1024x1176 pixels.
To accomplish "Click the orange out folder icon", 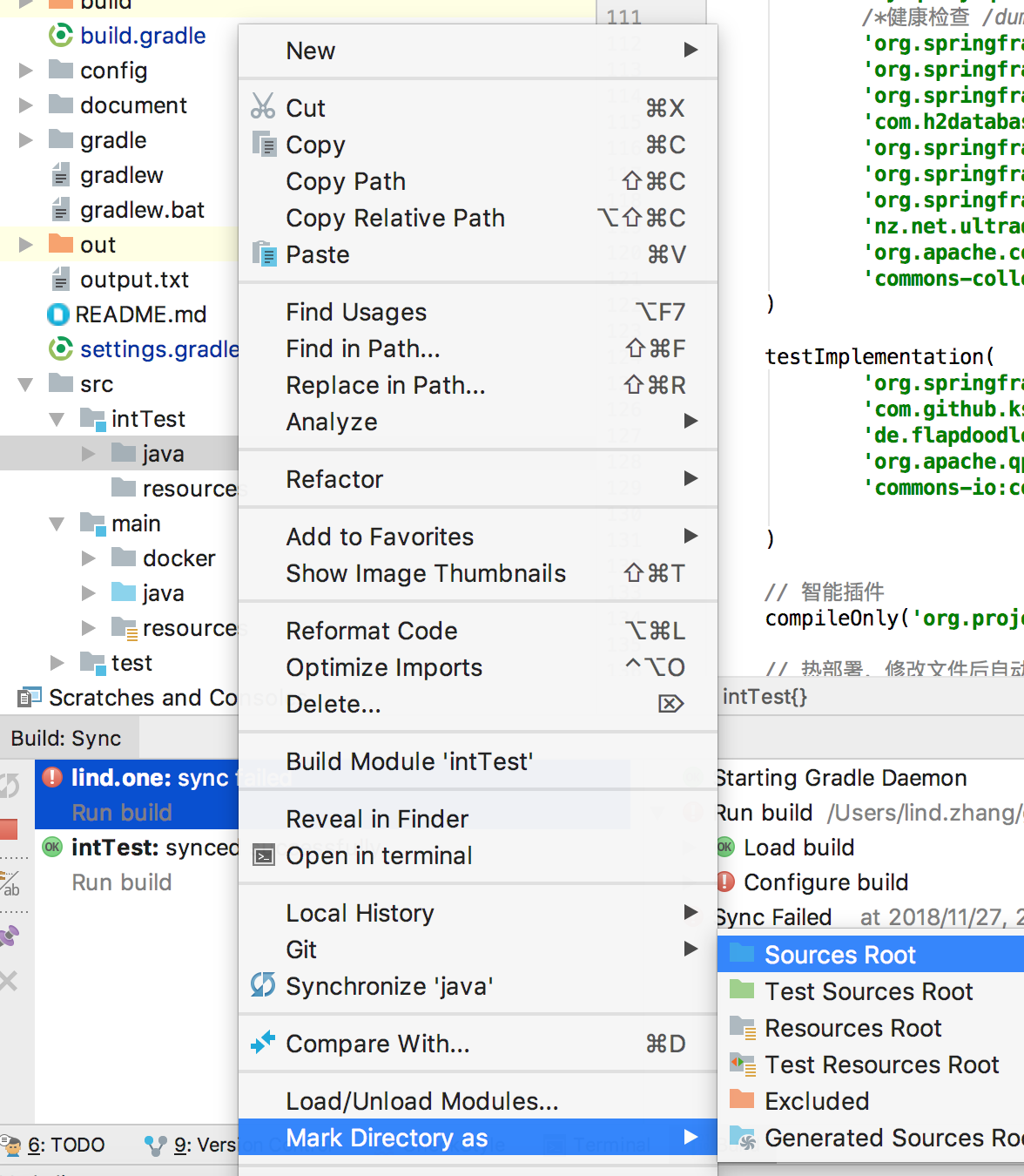I will point(61,243).
